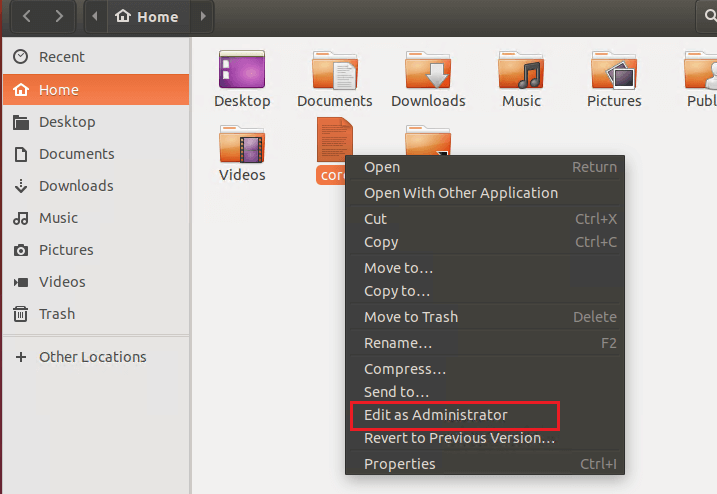Screen dimensions: 717x494
Task: Select Recent in the sidebar
Action: pos(61,57)
